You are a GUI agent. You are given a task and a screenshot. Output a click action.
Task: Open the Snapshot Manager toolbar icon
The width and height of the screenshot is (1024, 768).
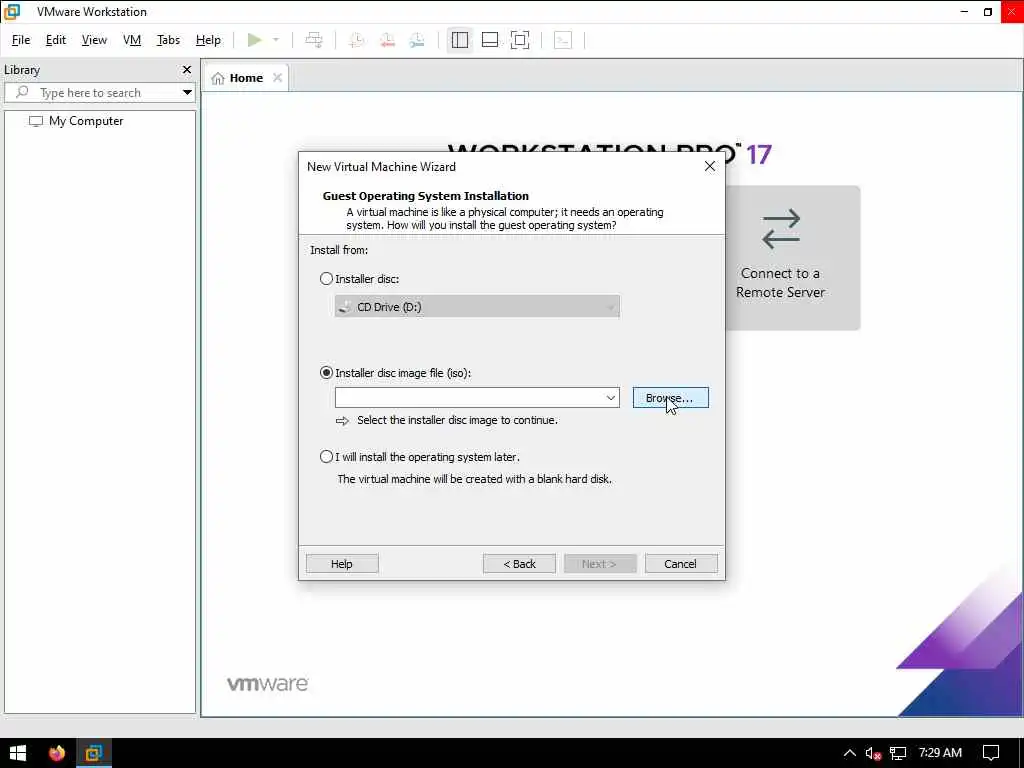[417, 40]
